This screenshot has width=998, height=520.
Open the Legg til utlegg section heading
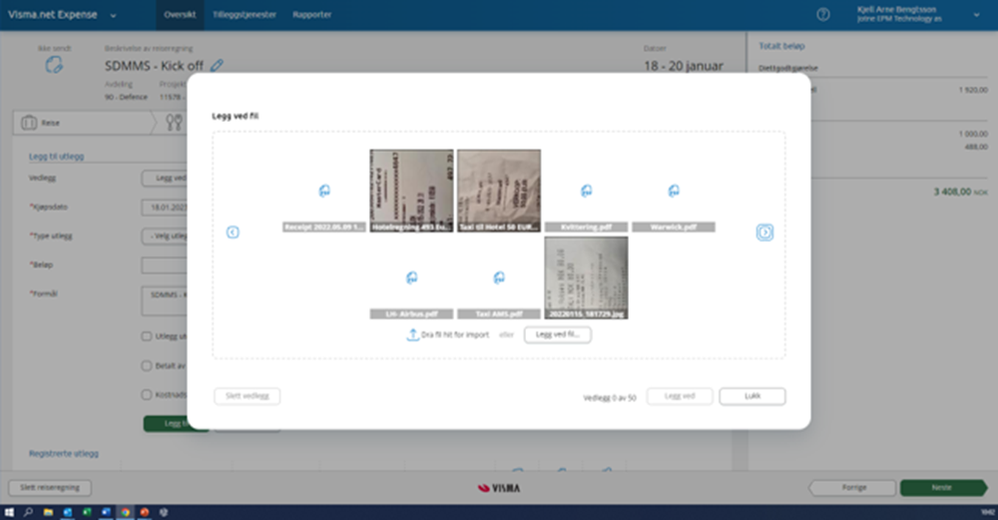[56, 156]
